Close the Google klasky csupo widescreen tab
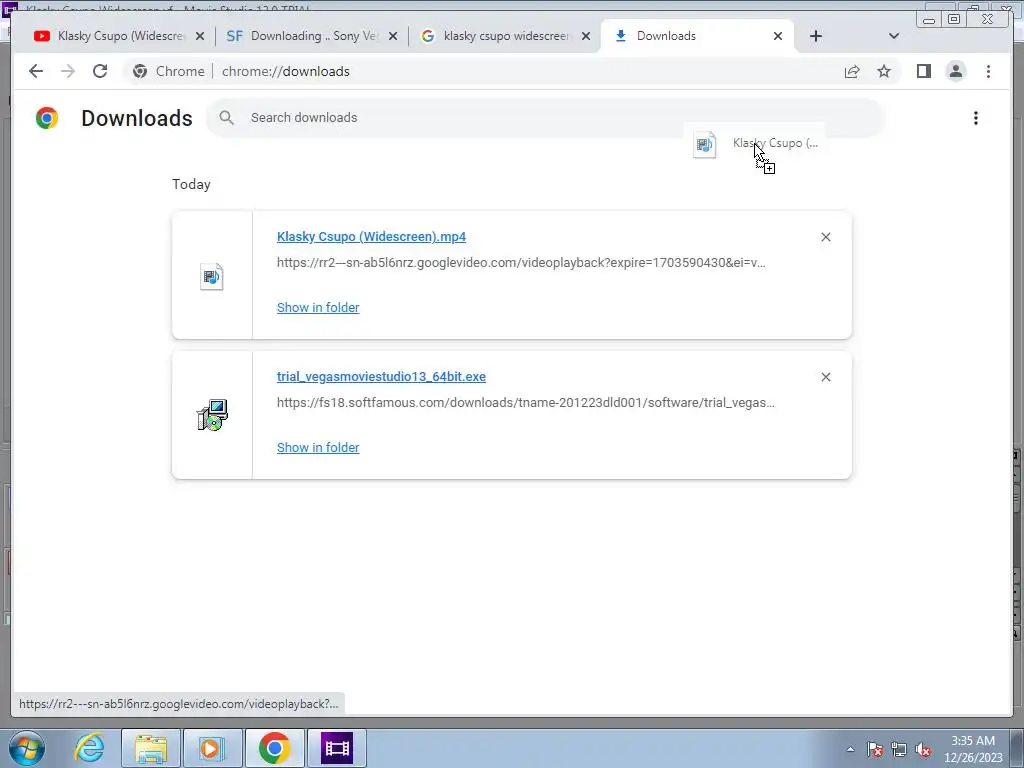This screenshot has width=1024, height=768. click(x=586, y=37)
